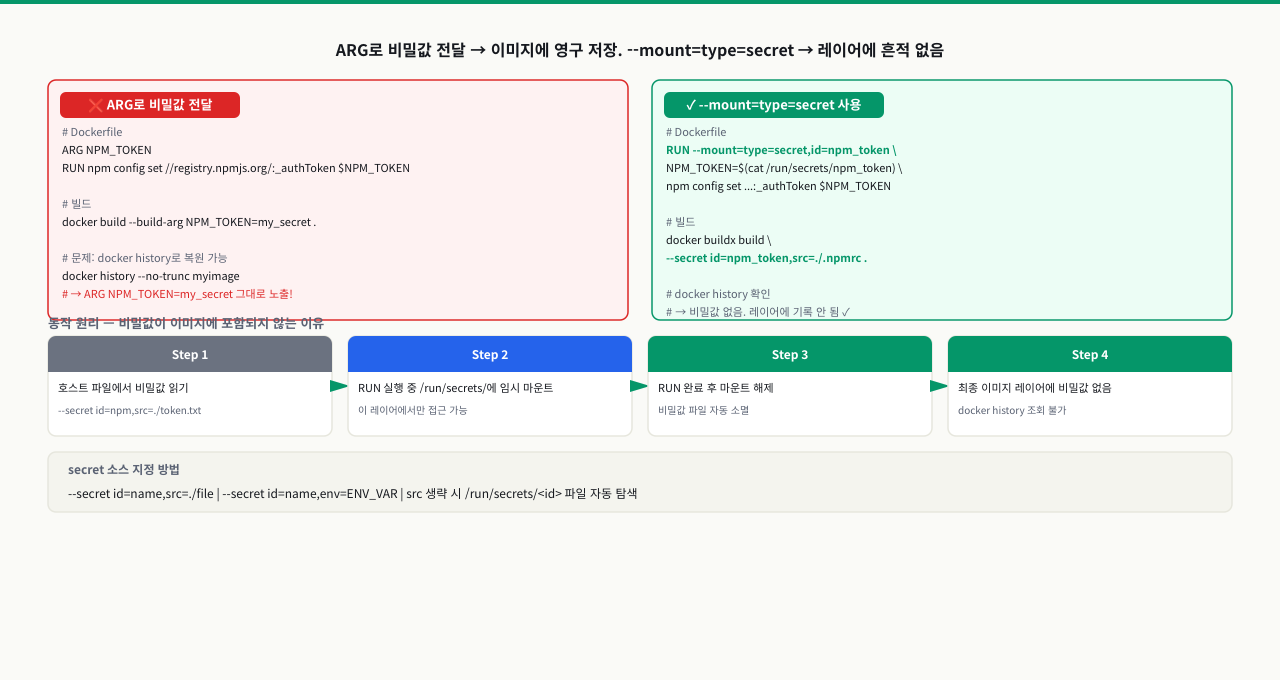Click the 'ARG NPM_TOKEN' line
The width and height of the screenshot is (1280, 680).
(x=107, y=150)
